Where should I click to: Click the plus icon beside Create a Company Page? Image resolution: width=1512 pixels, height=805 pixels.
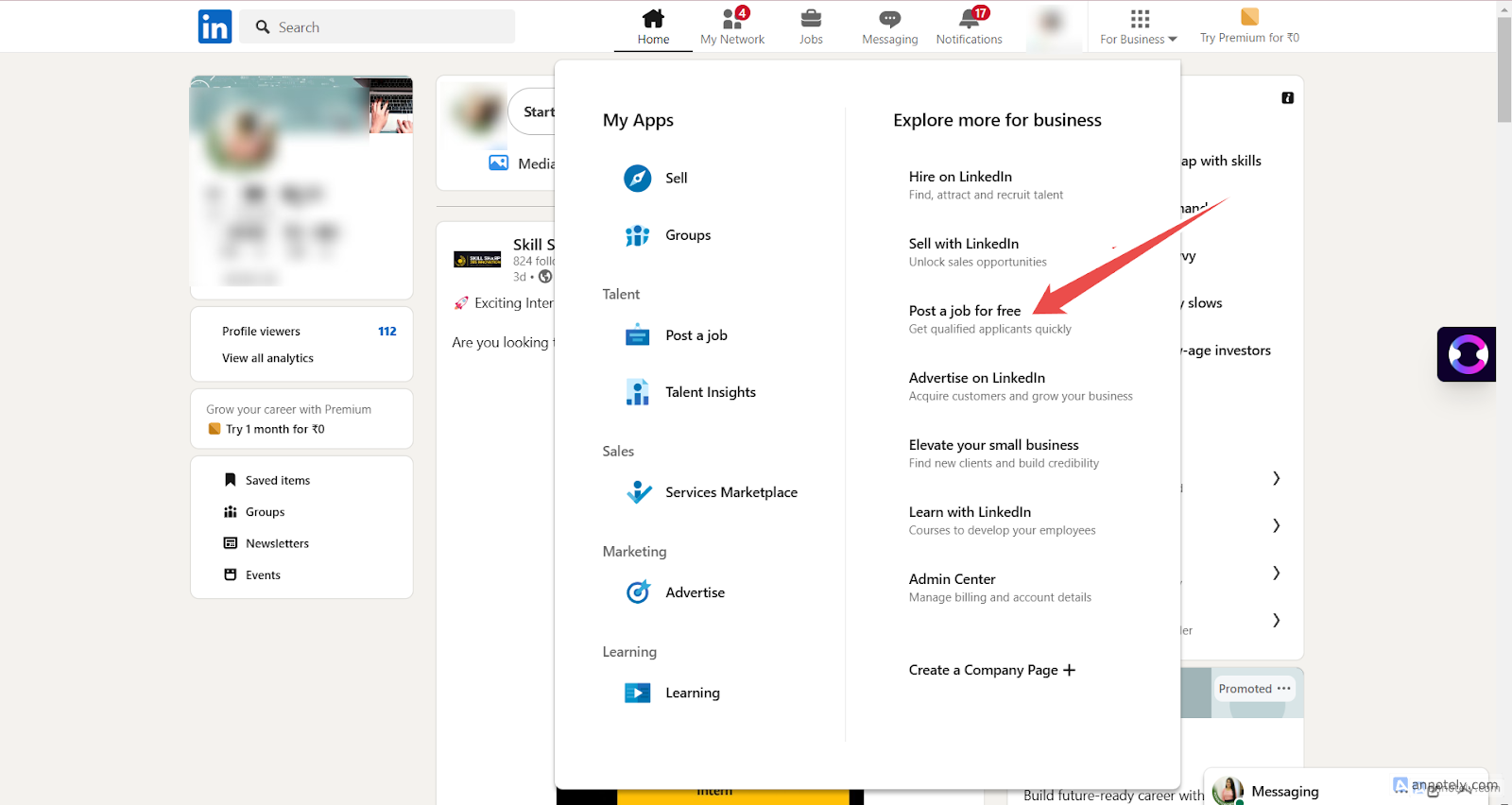[x=1069, y=670]
